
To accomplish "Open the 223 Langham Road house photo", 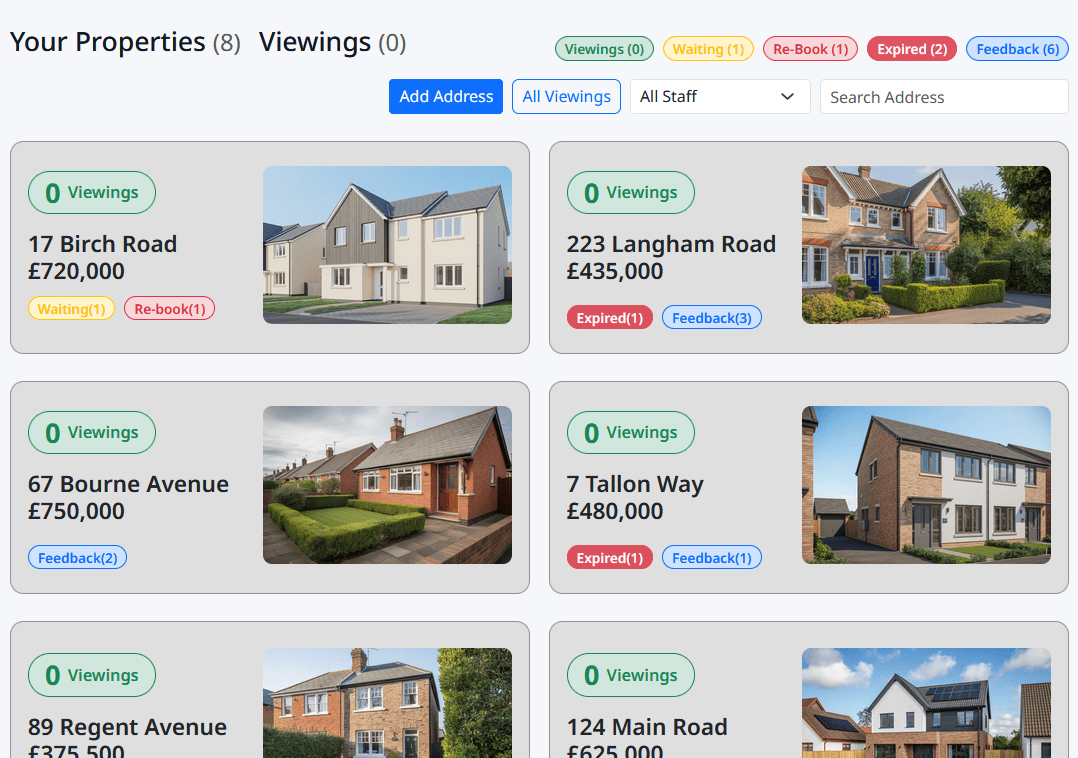I will point(926,245).
